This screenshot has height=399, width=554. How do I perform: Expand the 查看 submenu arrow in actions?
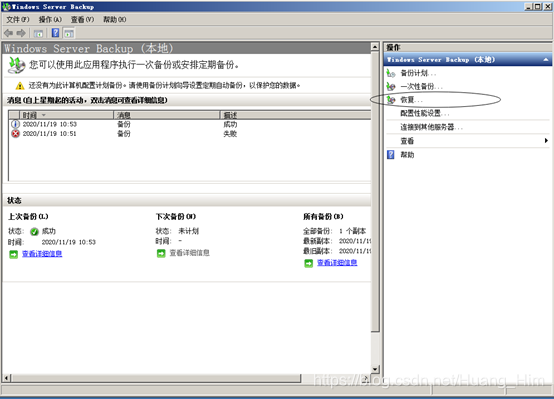pos(546,141)
